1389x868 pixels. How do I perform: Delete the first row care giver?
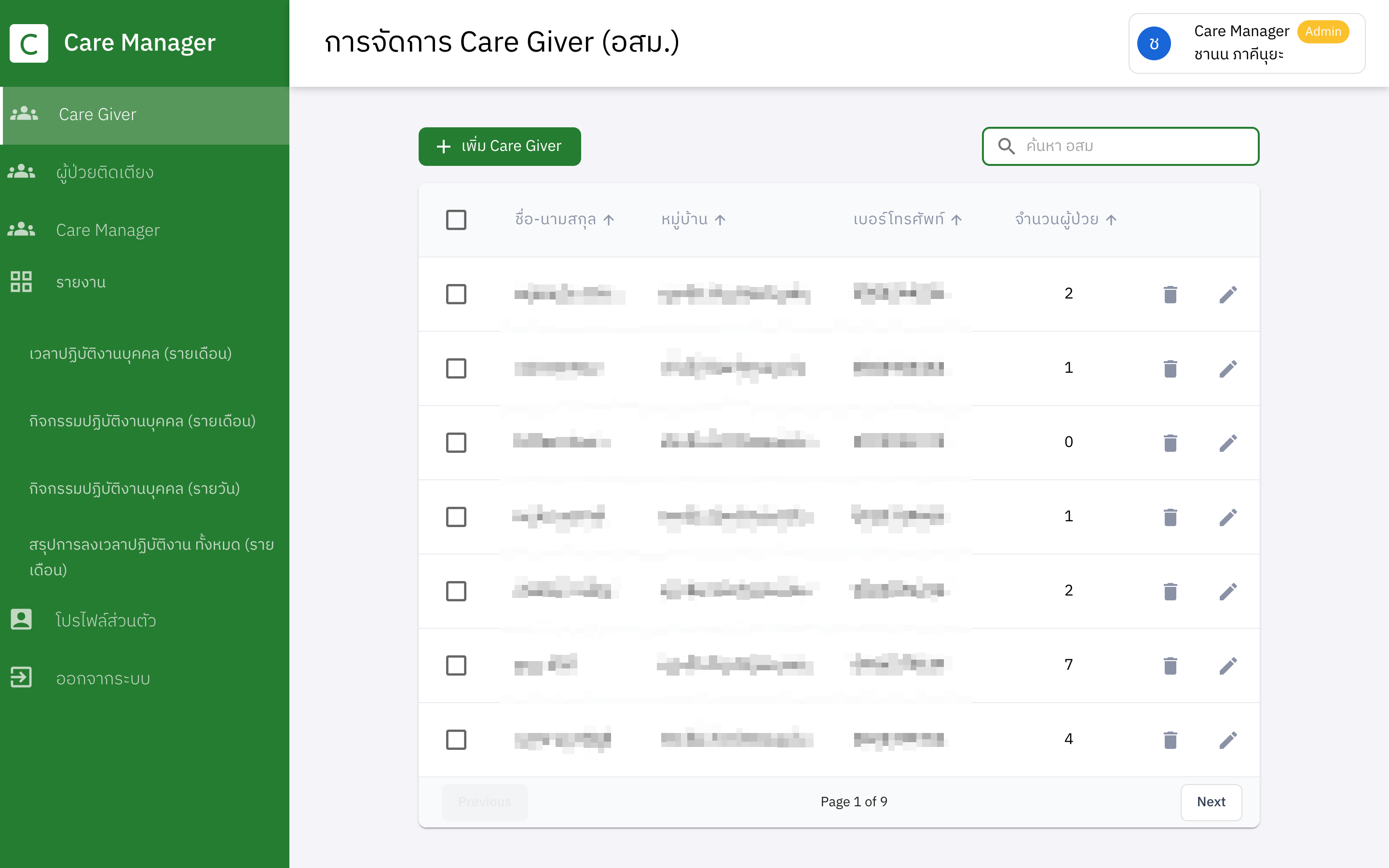[1171, 294]
